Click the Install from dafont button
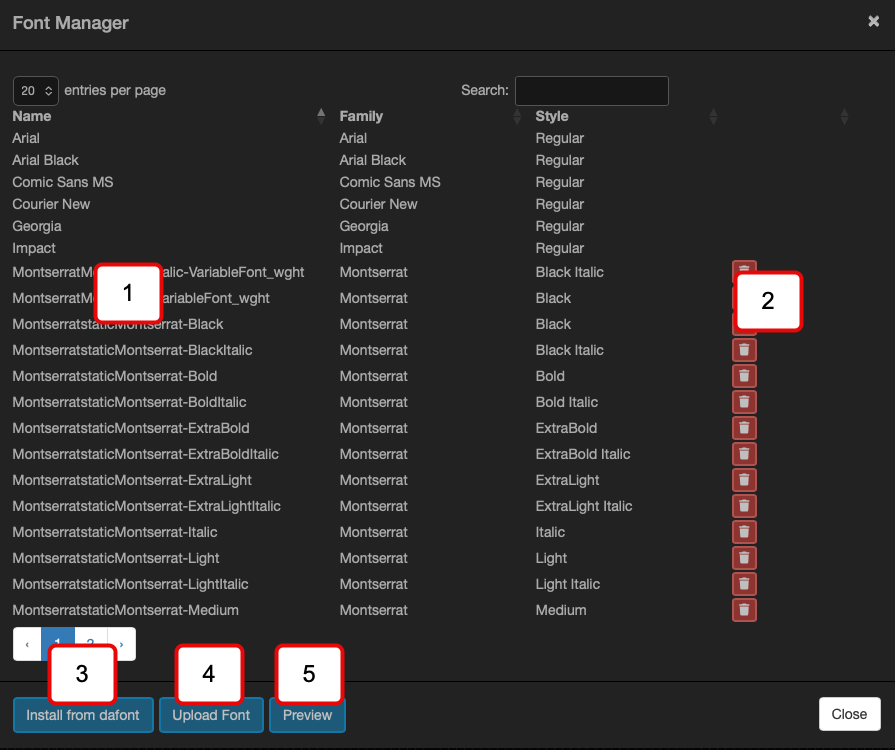The height and width of the screenshot is (750, 895). 83,715
